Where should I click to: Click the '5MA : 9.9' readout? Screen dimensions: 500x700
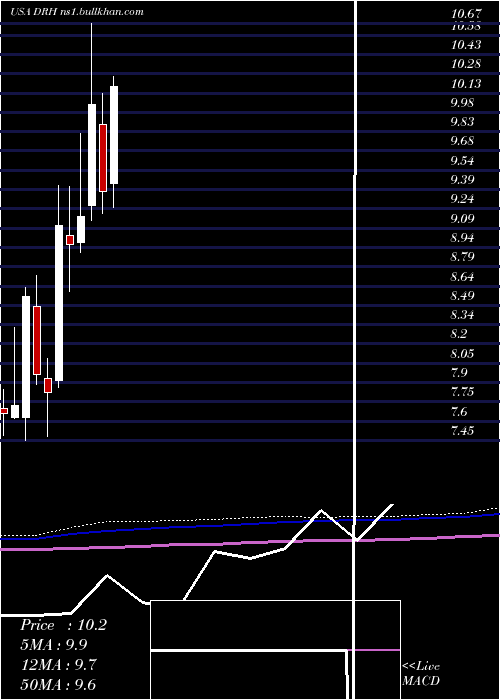pos(54,645)
